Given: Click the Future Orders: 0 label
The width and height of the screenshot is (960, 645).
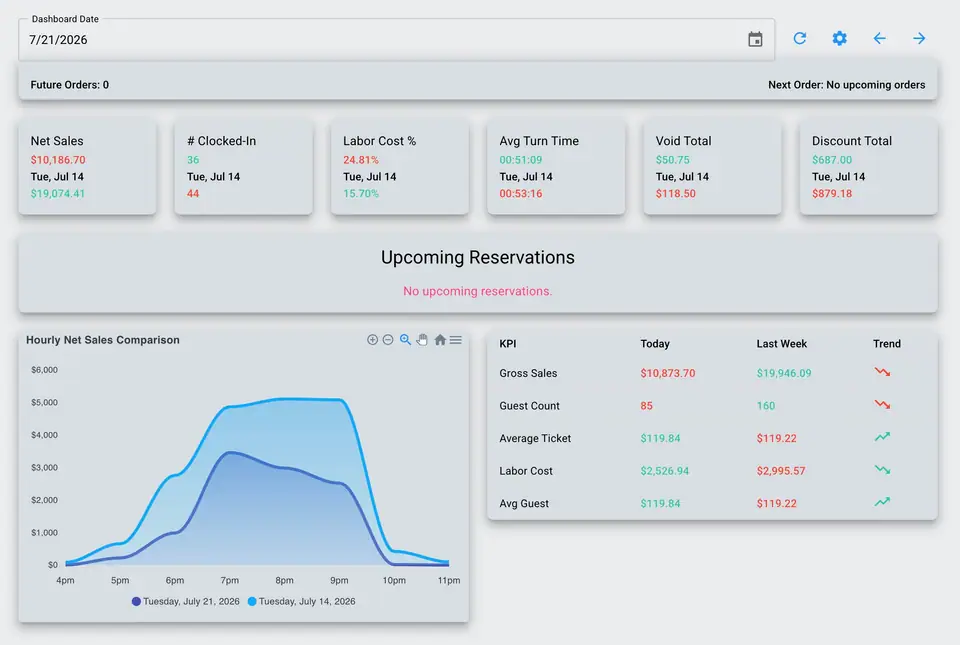Looking at the screenshot, I should click(x=70, y=85).
